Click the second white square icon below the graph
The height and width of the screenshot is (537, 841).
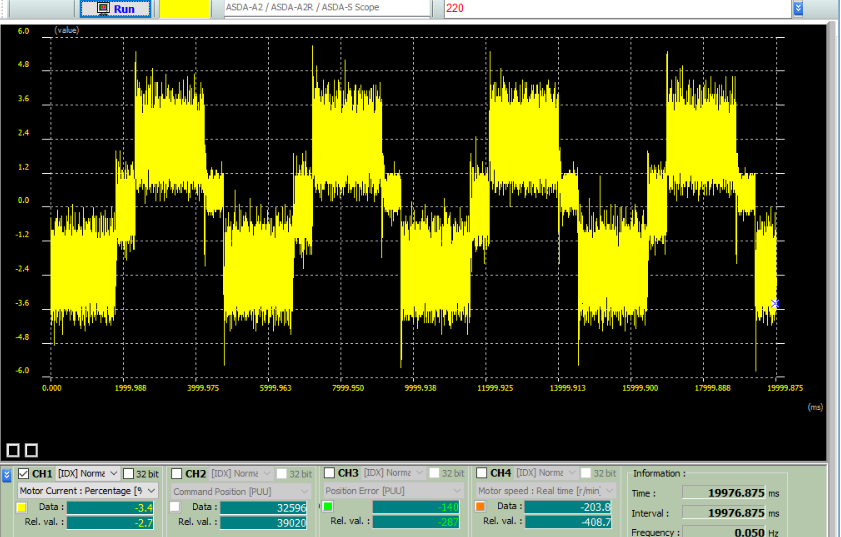(x=31, y=450)
